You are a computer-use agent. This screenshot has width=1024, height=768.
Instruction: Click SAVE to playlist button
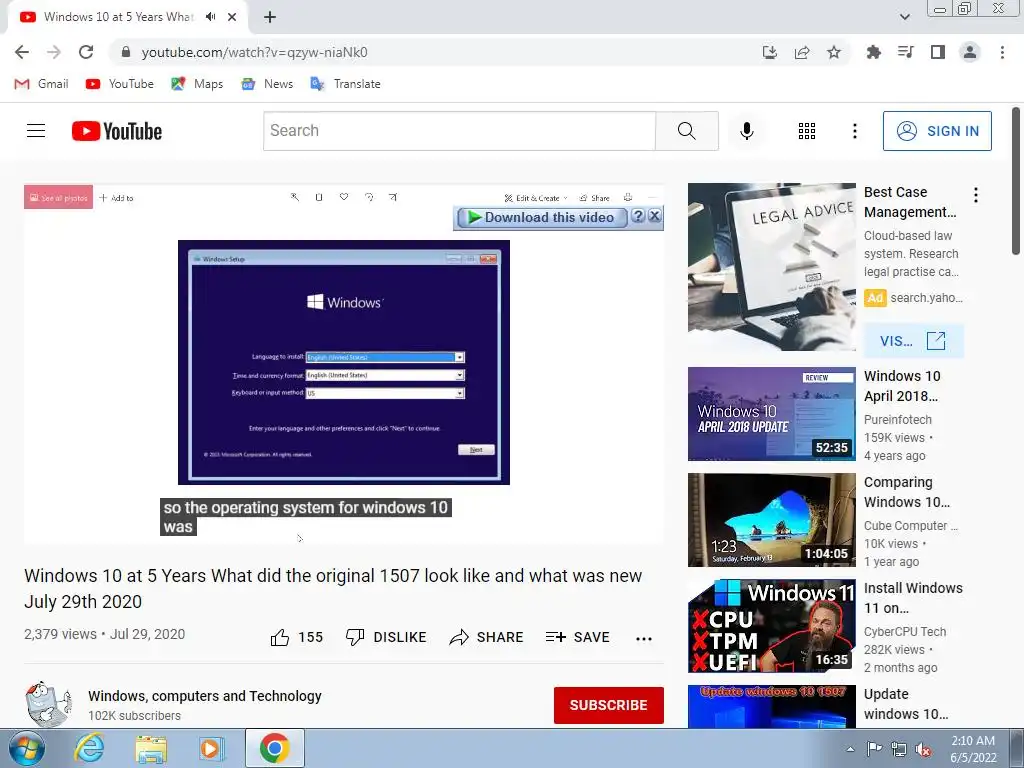coord(578,637)
